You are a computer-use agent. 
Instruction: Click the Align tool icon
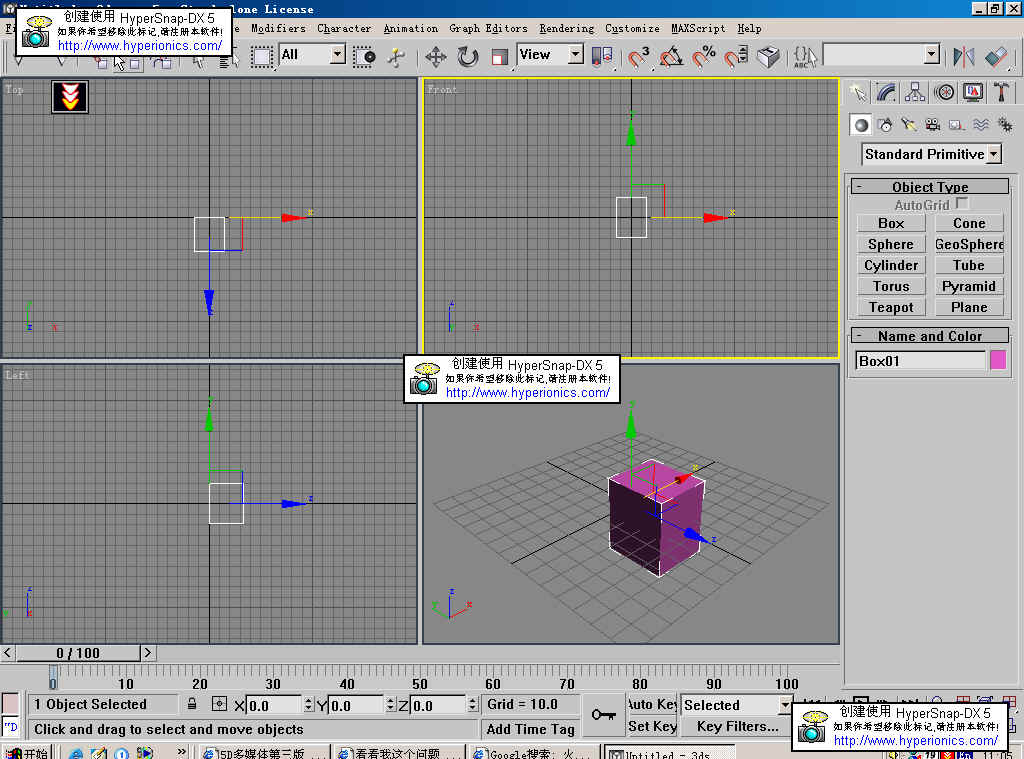point(996,57)
